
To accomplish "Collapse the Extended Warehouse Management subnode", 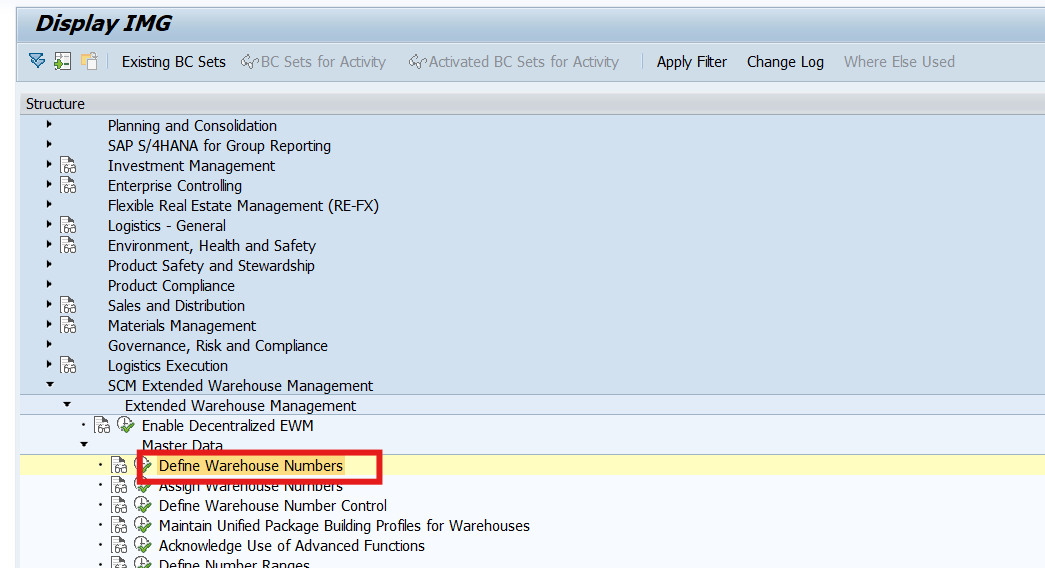I will (67, 404).
